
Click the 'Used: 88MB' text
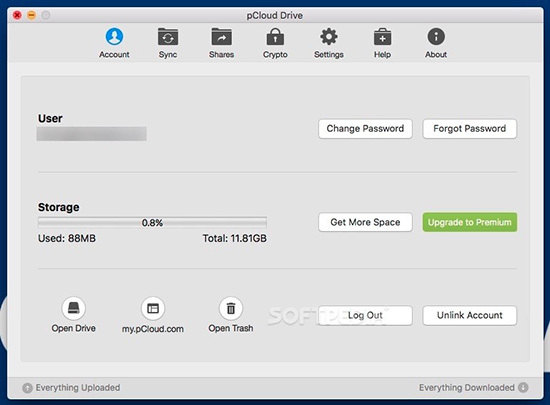pos(67,238)
